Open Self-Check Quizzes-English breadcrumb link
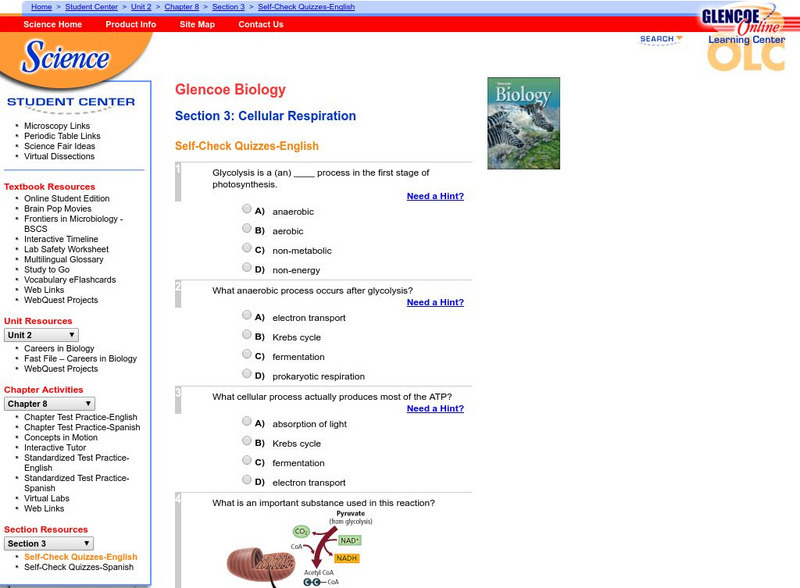Image resolution: width=800 pixels, height=588 pixels. tap(306, 7)
